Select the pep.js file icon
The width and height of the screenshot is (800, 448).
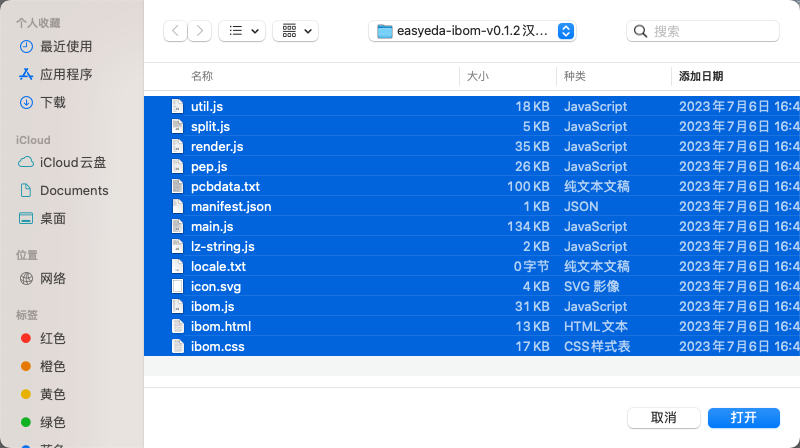tap(177, 166)
